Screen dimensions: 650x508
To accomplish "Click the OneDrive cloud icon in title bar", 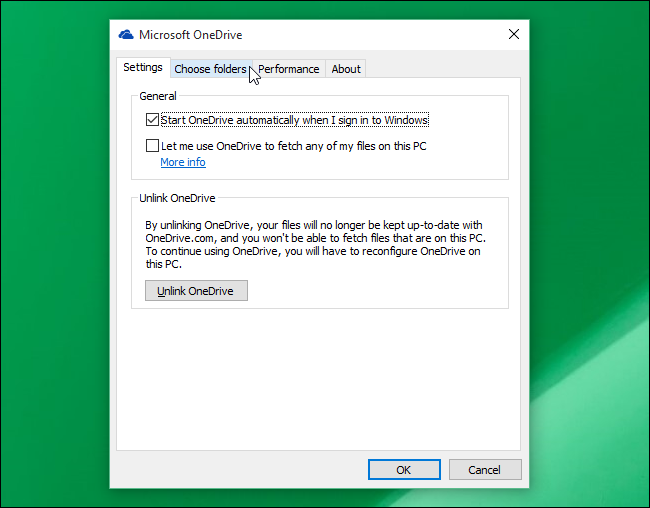I will point(126,35).
